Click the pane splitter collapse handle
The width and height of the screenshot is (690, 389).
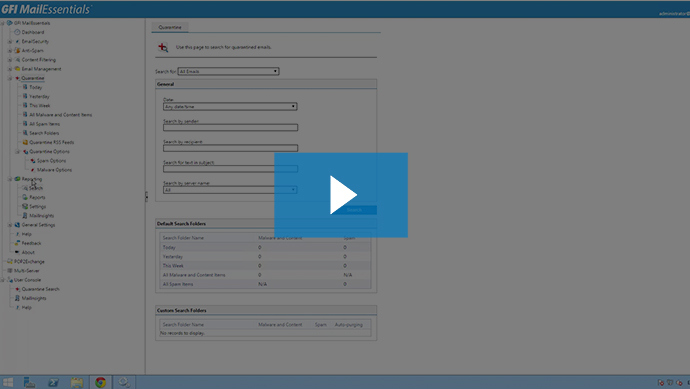pos(147,197)
